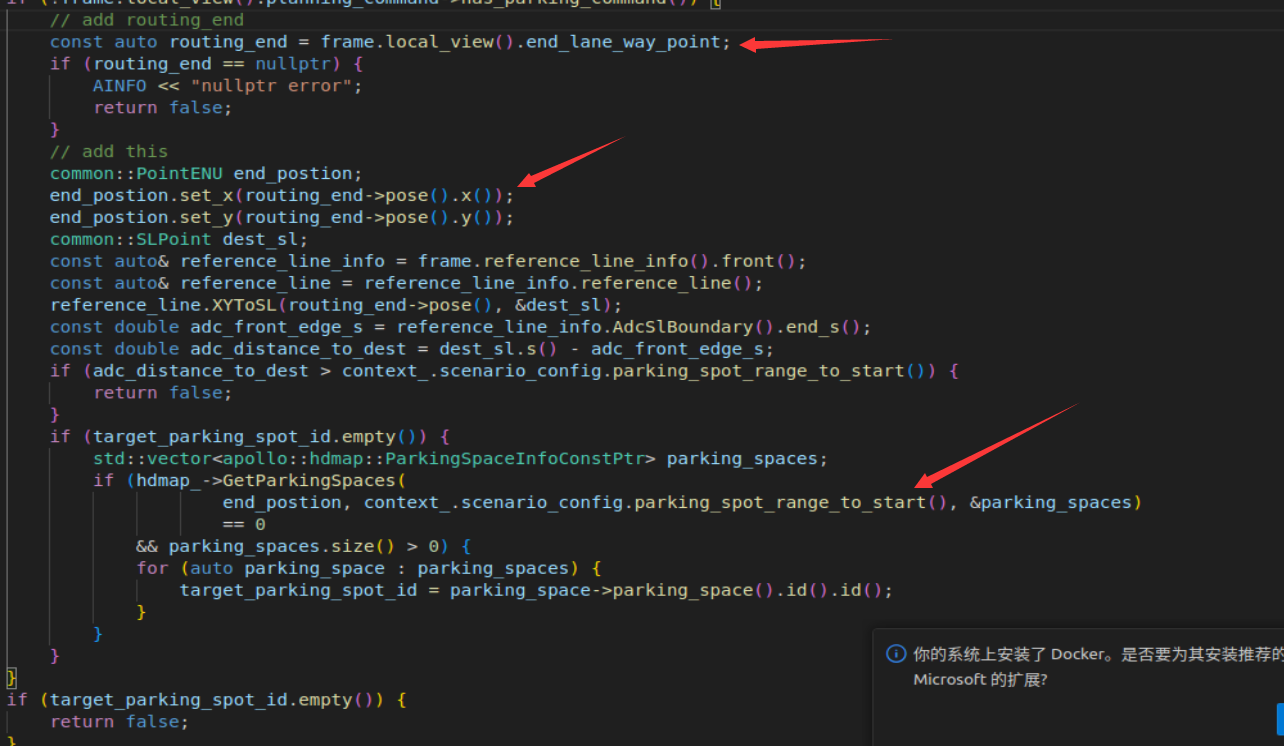The image size is (1284, 746).
Task: Click the "// add this" comment
Action: (109, 152)
